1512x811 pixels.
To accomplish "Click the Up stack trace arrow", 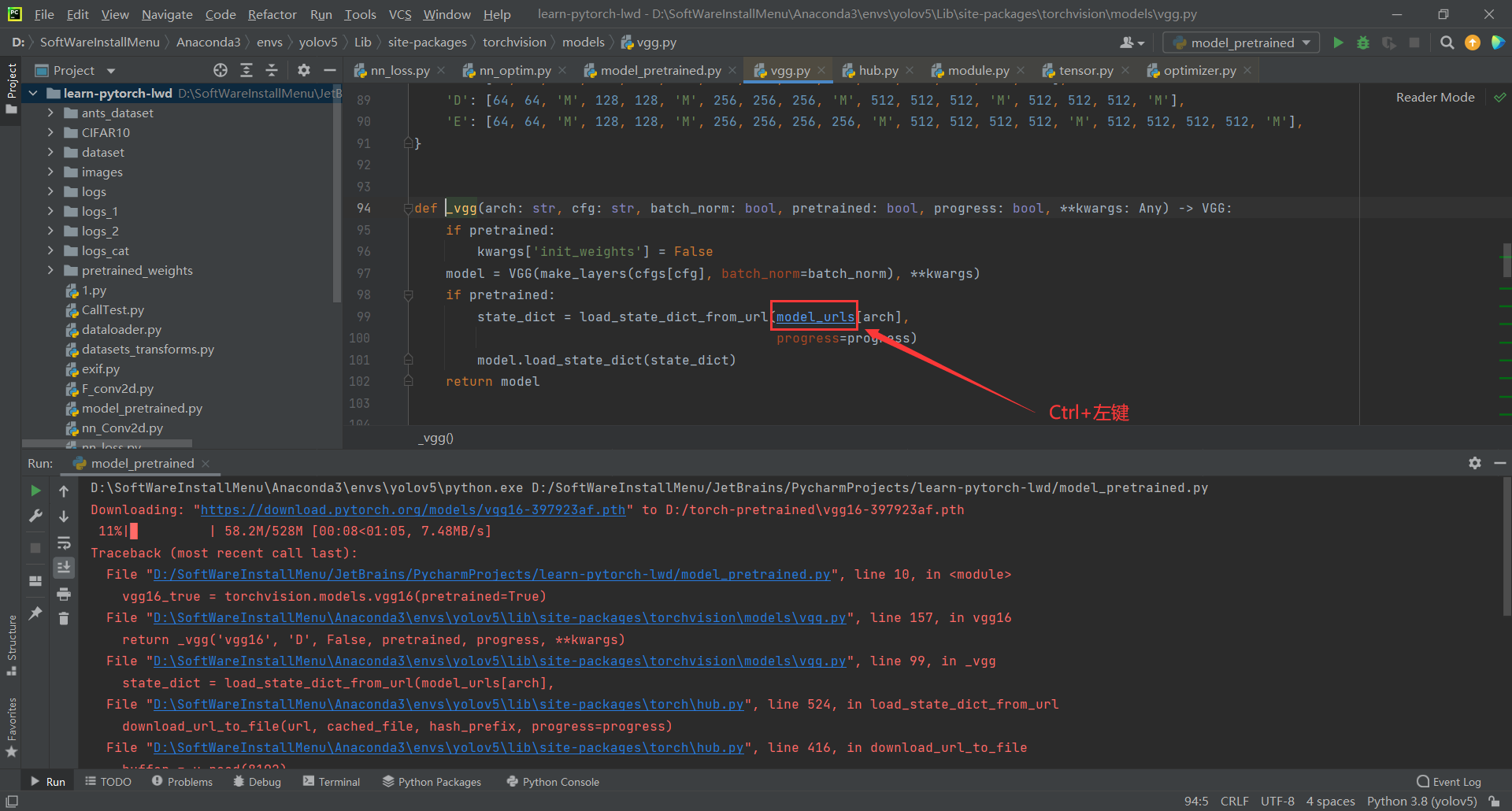I will (64, 491).
